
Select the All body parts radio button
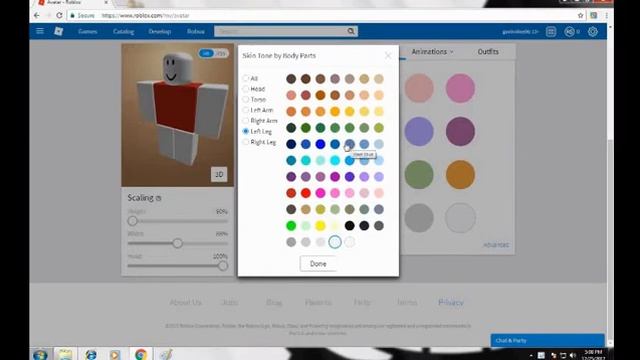click(x=246, y=78)
